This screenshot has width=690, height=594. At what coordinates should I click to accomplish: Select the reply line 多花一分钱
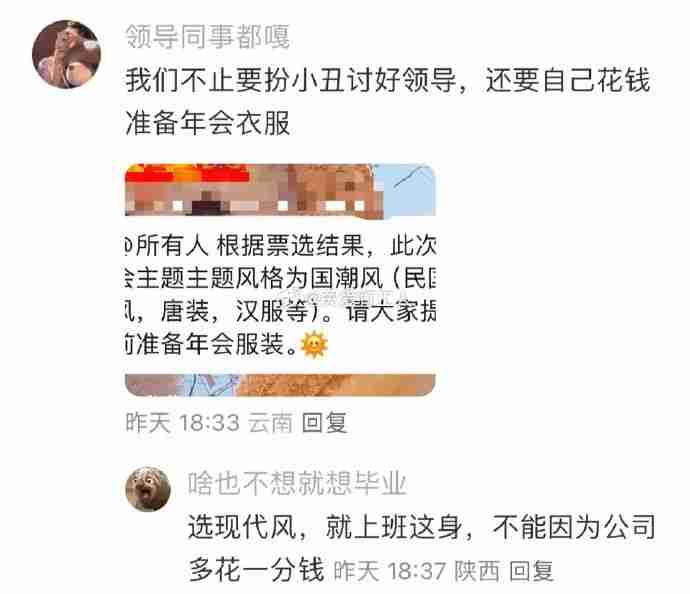tap(257, 570)
